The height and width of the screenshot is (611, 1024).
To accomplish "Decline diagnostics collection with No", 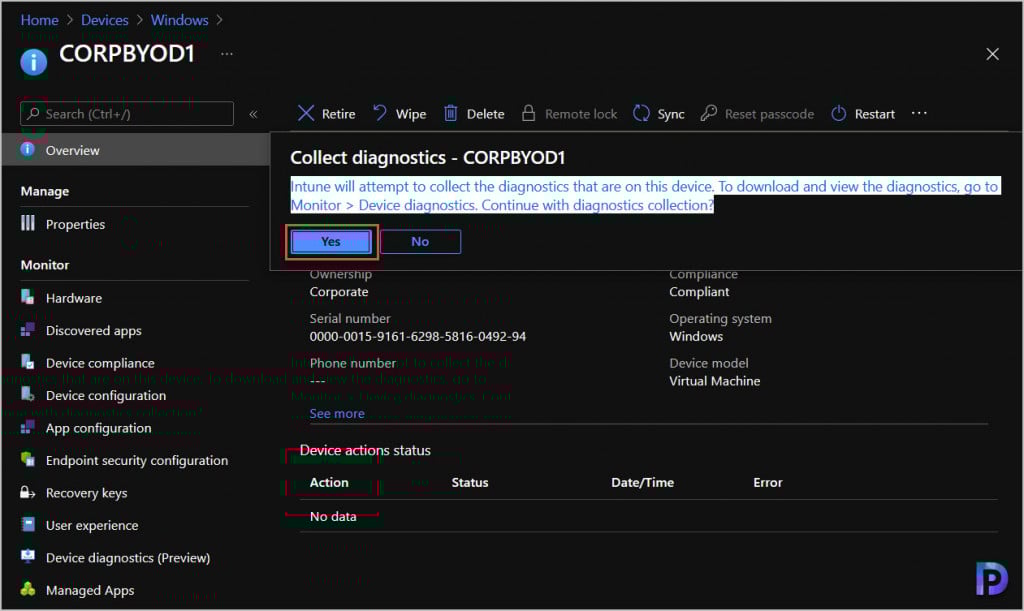I will (x=420, y=242).
